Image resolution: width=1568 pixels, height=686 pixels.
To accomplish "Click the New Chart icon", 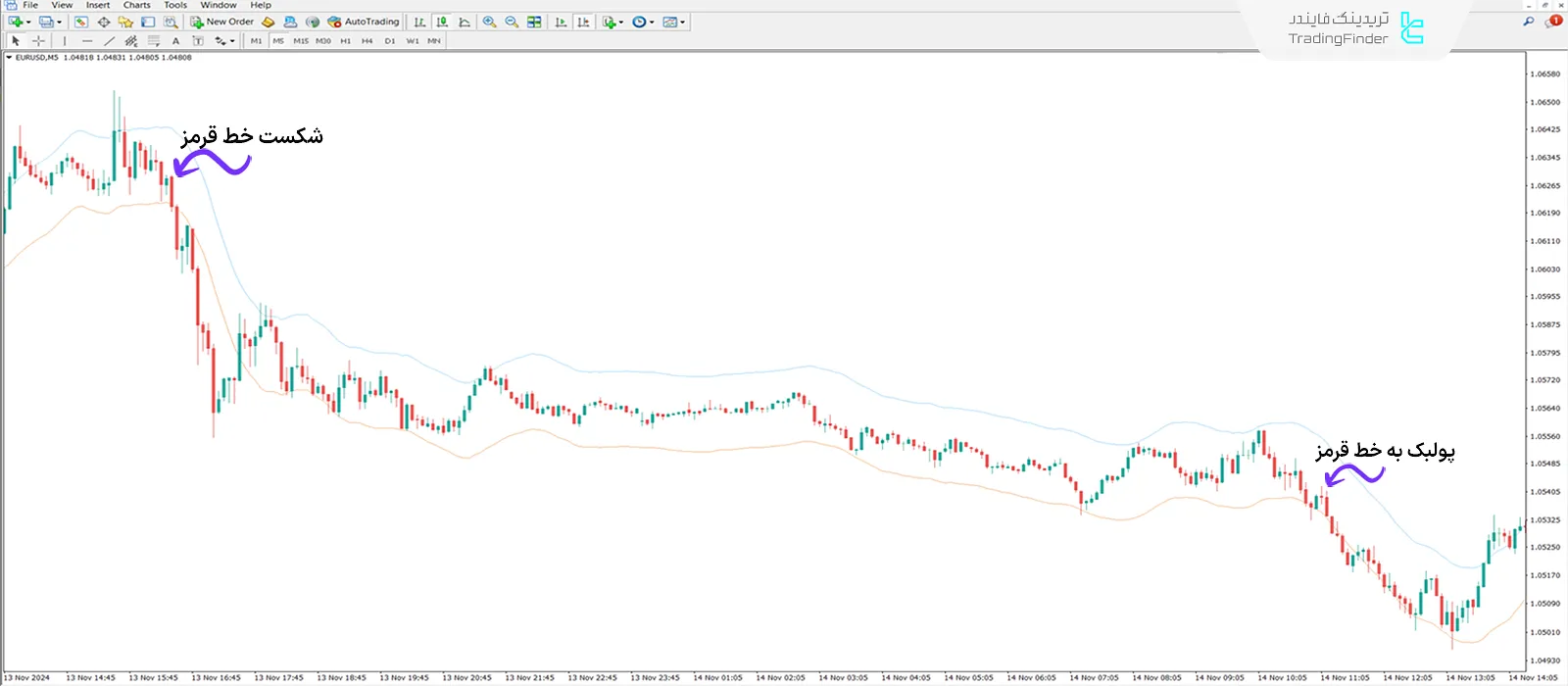I will (15, 22).
